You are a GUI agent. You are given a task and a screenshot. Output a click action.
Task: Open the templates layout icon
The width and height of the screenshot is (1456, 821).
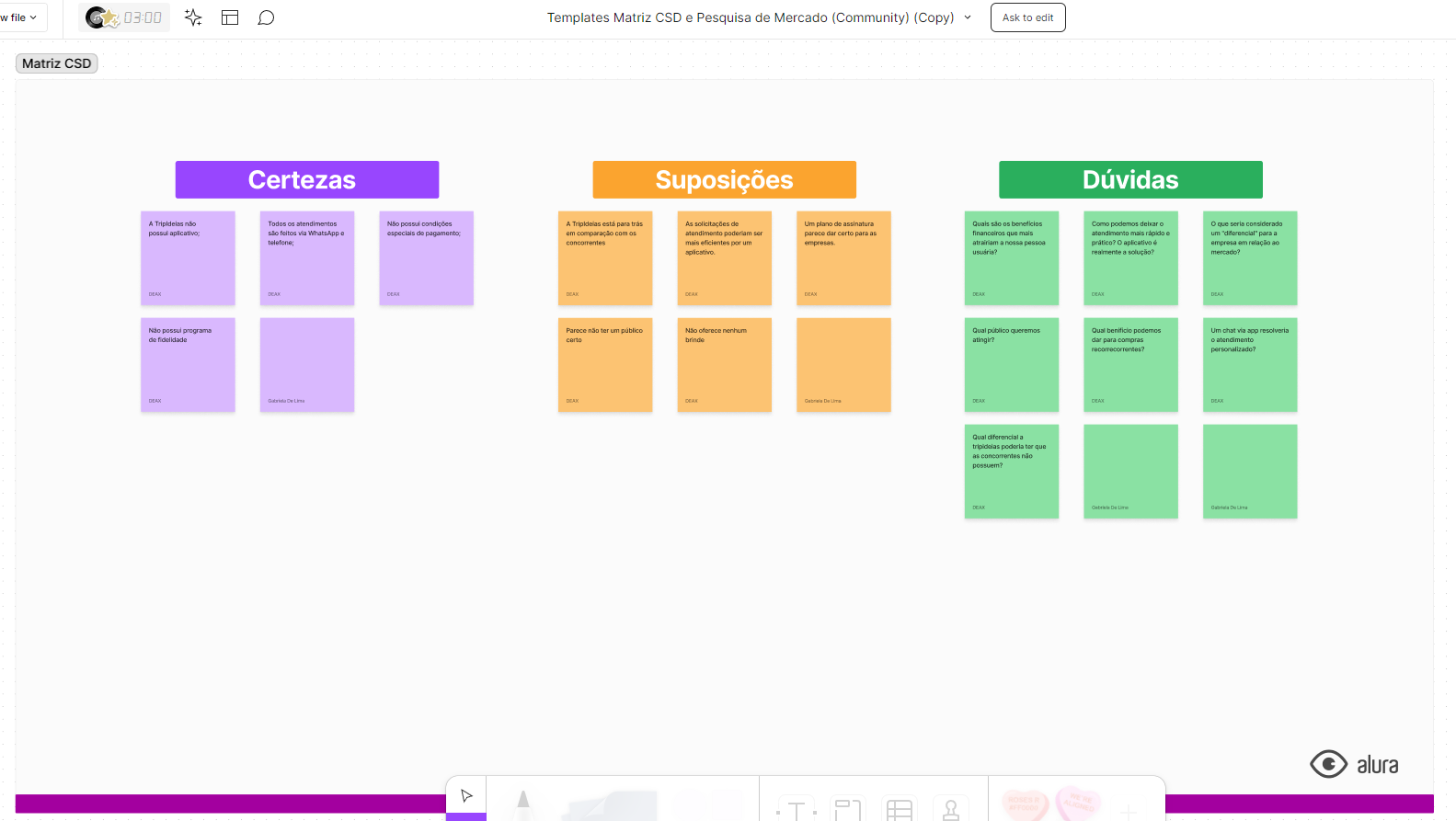click(x=230, y=17)
